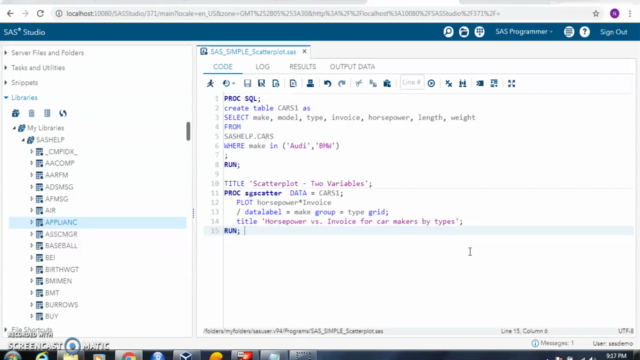Click the go to line arrow button
This screenshot has width=640, height=360.
431,83
